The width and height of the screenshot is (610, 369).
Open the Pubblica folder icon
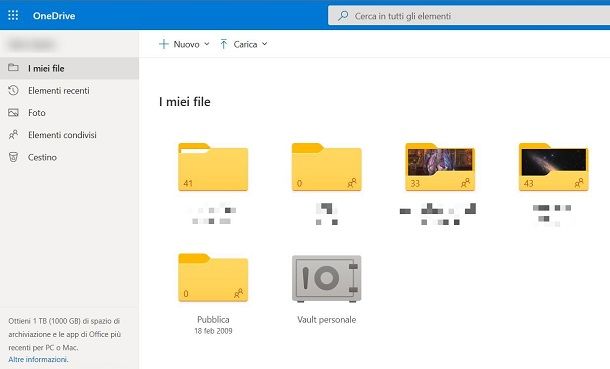(x=213, y=278)
